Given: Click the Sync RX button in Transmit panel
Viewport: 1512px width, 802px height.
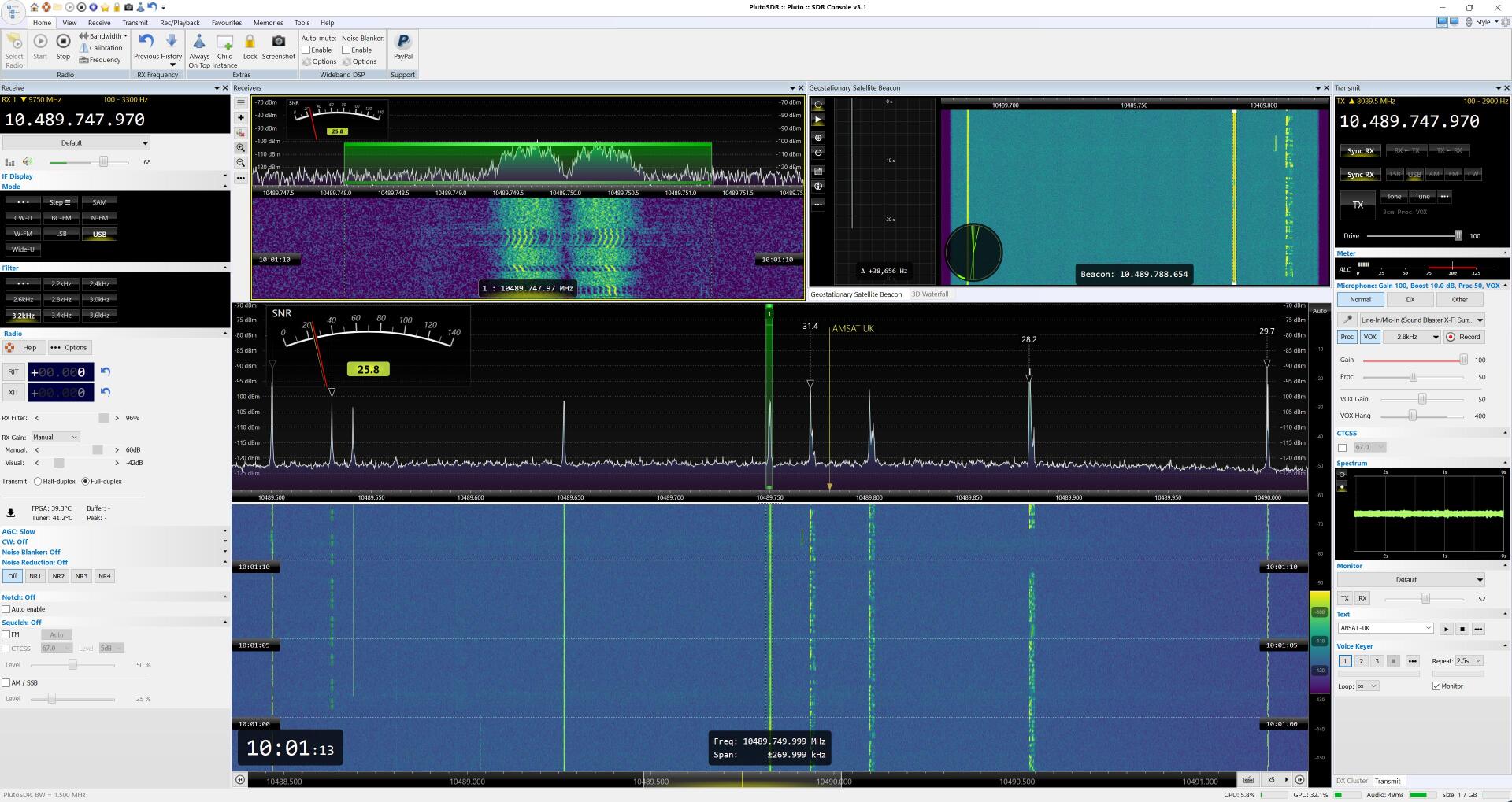Looking at the screenshot, I should click(1360, 150).
